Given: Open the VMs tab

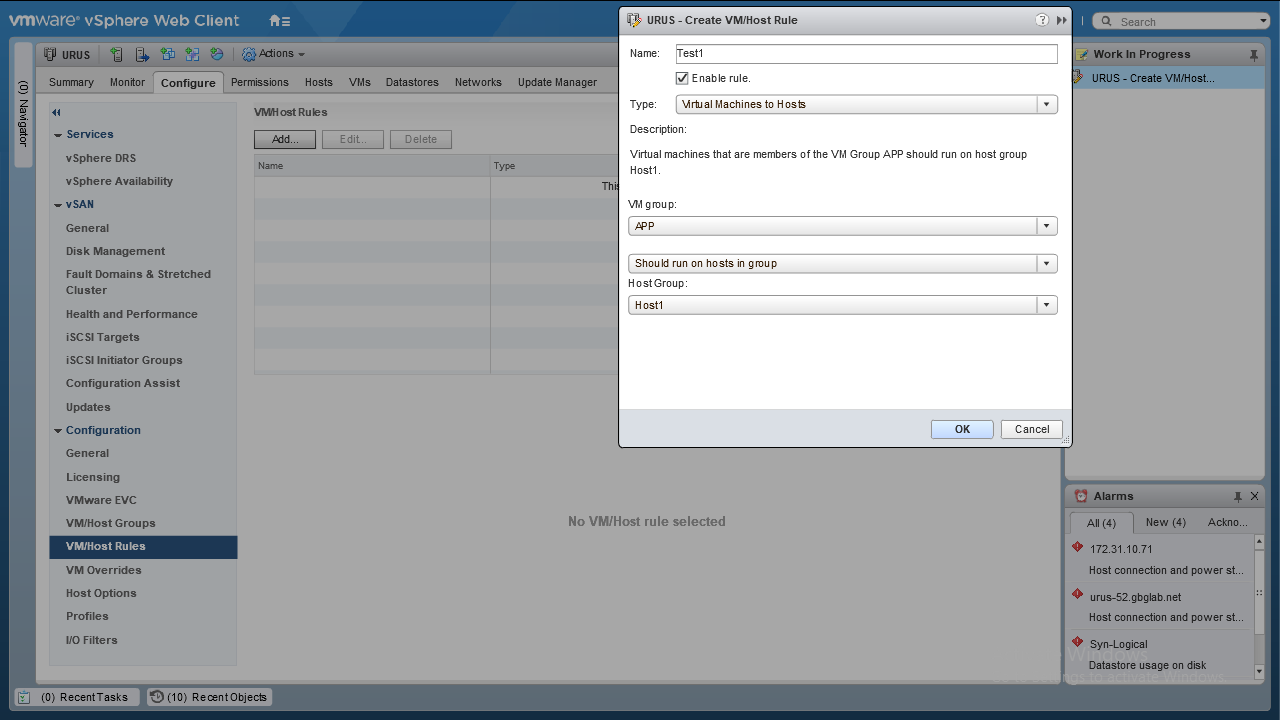Looking at the screenshot, I should pyautogui.click(x=360, y=82).
